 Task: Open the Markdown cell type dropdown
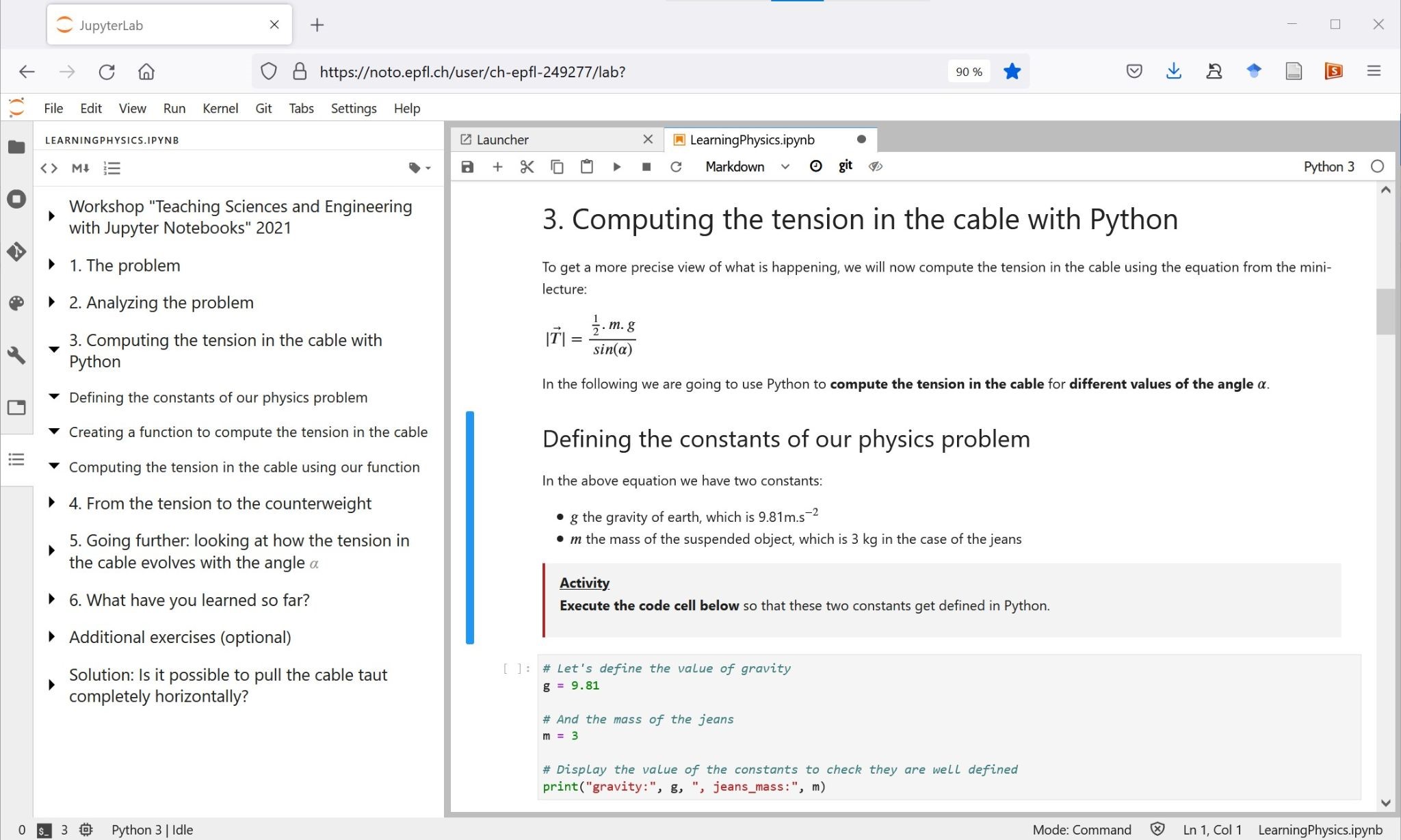coord(747,167)
